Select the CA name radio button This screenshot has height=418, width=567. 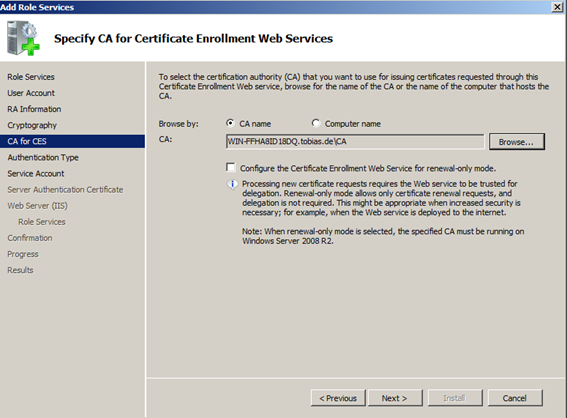pyautogui.click(x=230, y=123)
